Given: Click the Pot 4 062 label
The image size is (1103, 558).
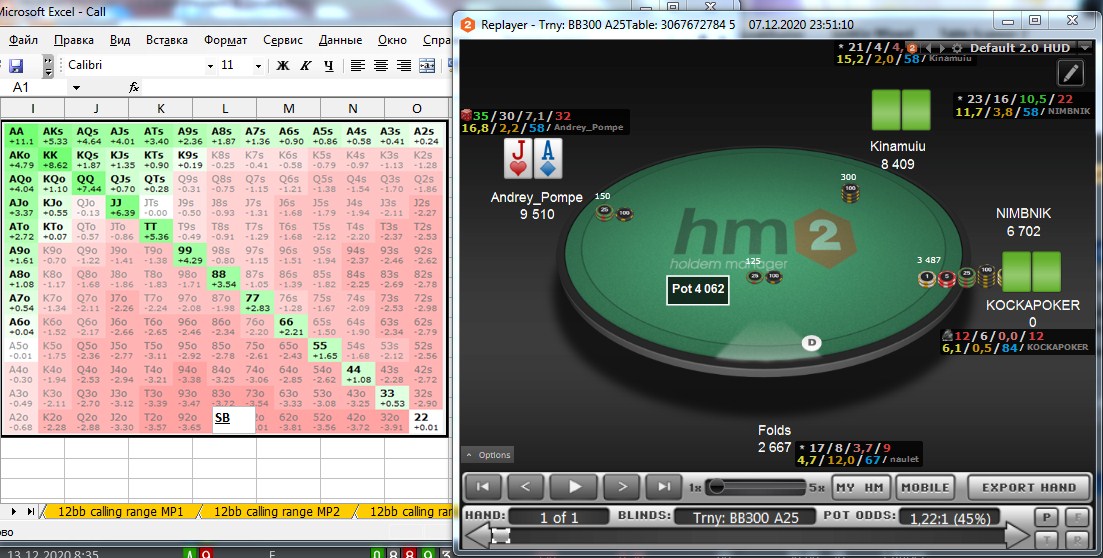Looking at the screenshot, I should (x=698, y=288).
